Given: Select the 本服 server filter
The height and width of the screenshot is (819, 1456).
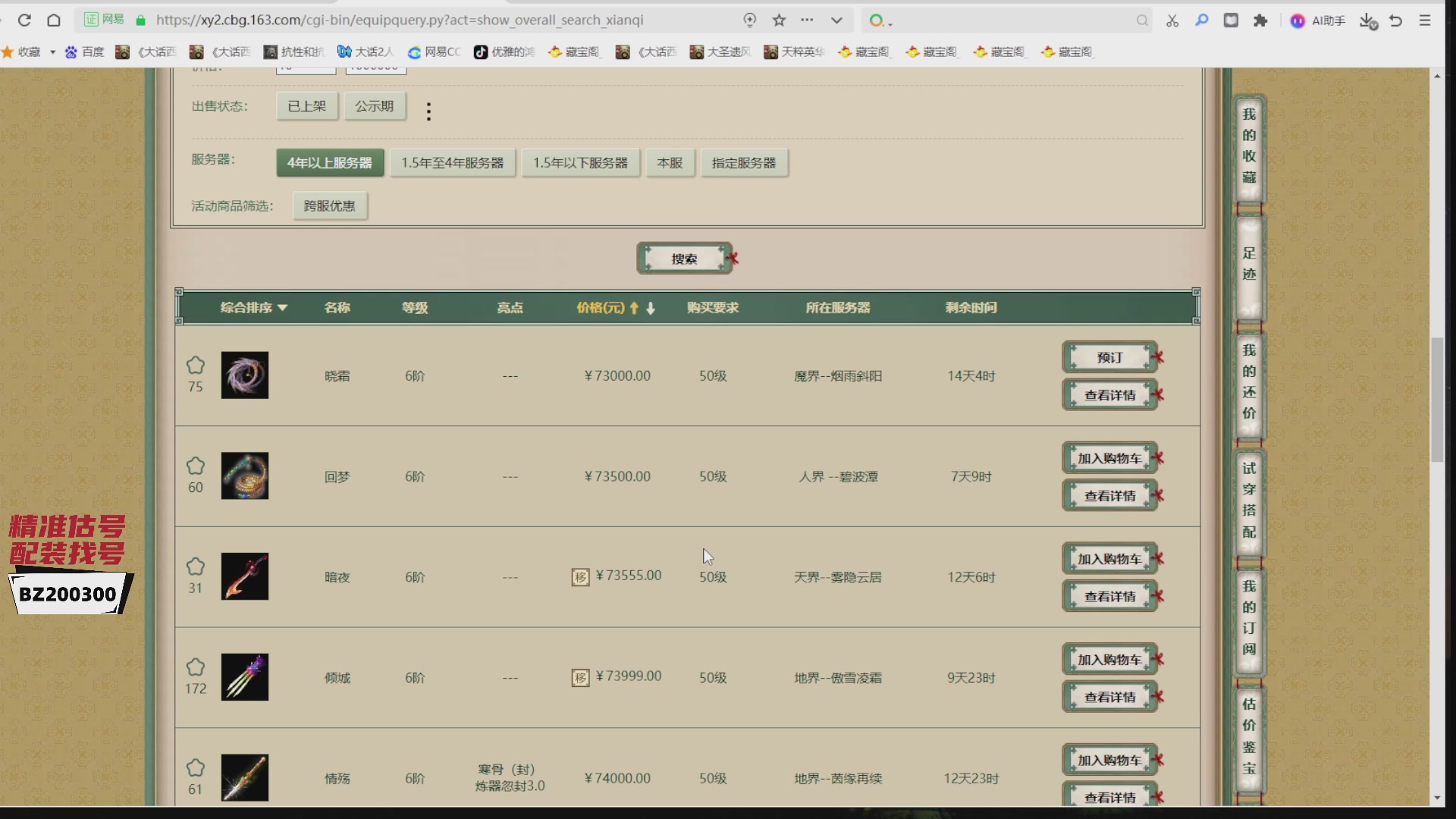Looking at the screenshot, I should point(670,163).
